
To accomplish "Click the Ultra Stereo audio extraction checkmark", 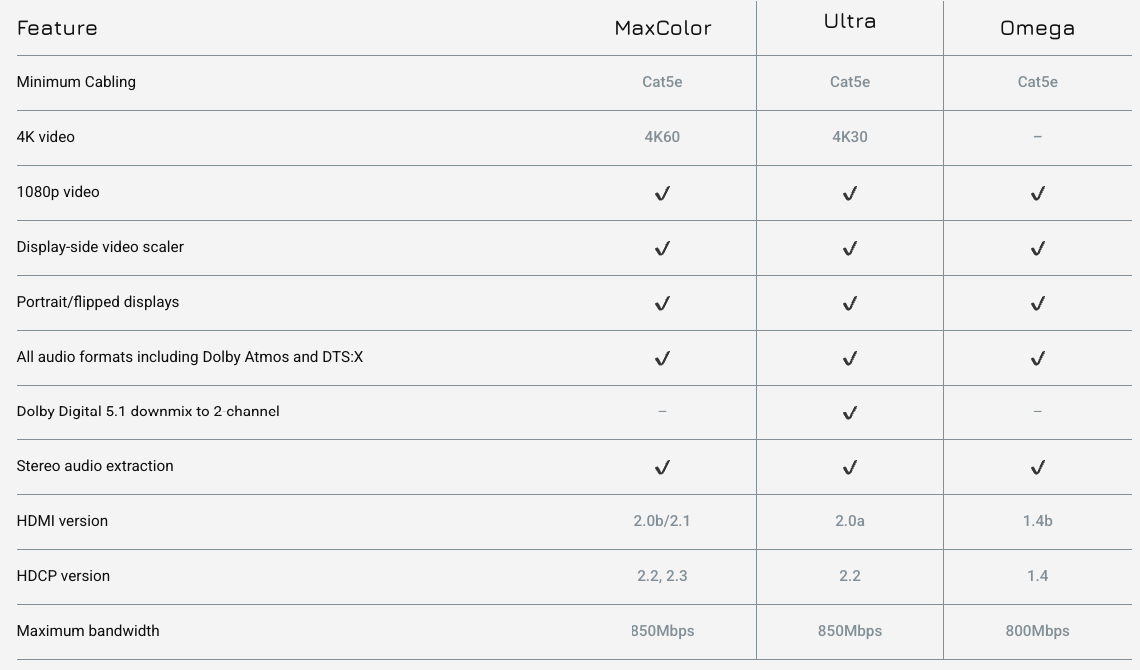I will pos(850,467).
